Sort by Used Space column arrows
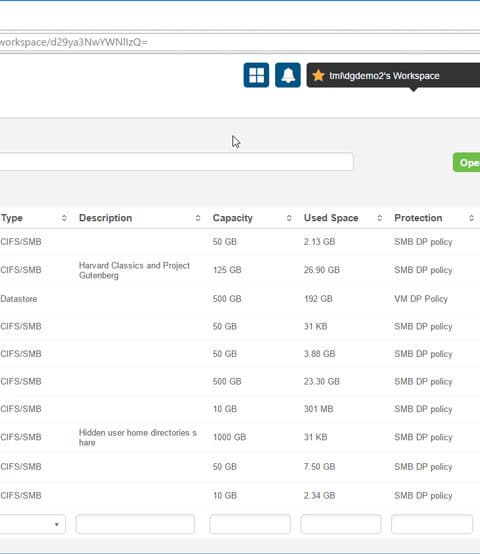 click(x=379, y=218)
